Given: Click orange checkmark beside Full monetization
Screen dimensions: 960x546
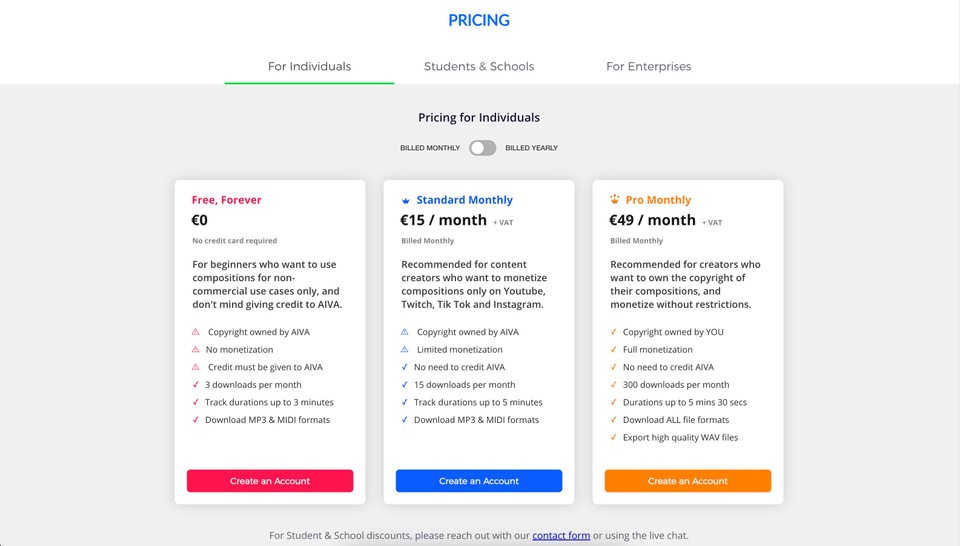Looking at the screenshot, I should (x=613, y=350).
